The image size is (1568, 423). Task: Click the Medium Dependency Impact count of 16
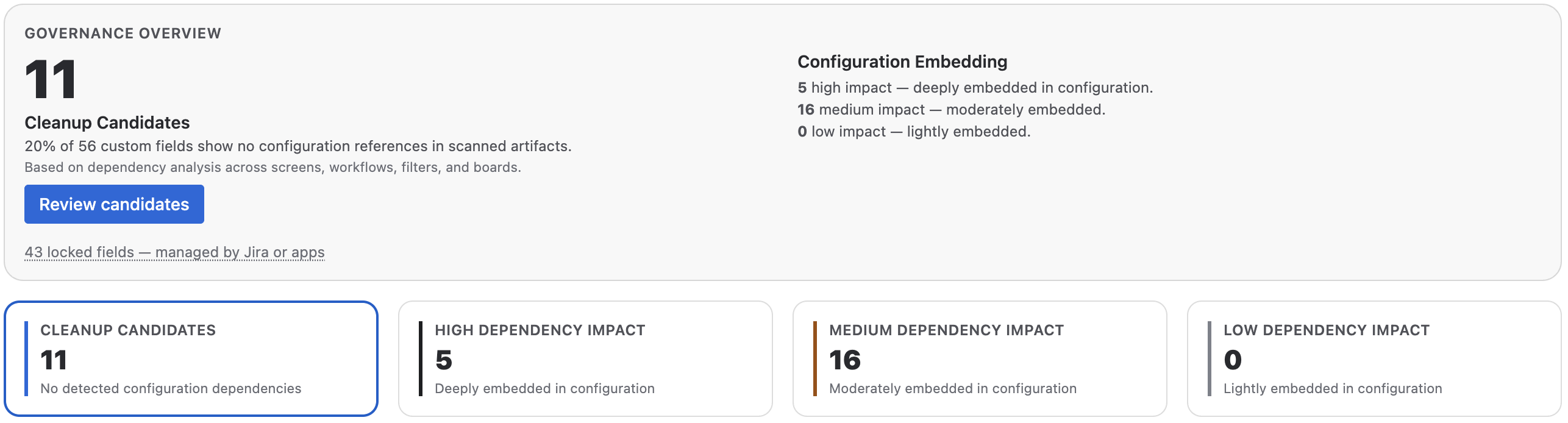[x=845, y=361]
